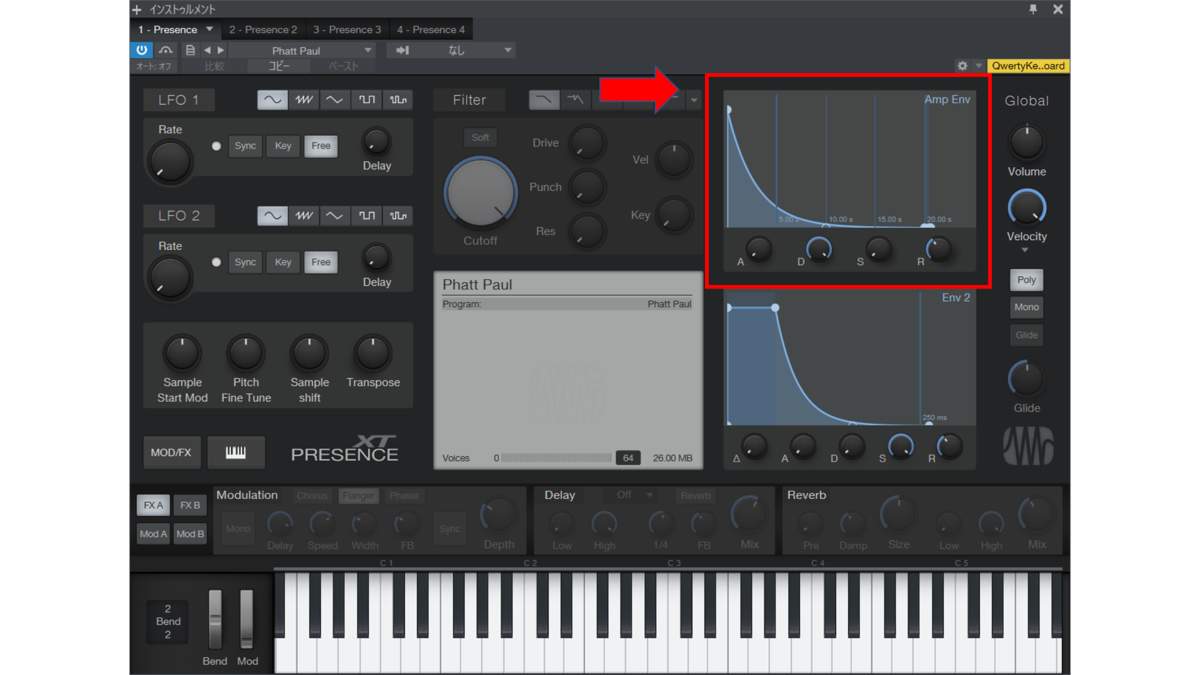Select the FX B tab
Image resolution: width=1200 pixels, height=675 pixels.
190,506
